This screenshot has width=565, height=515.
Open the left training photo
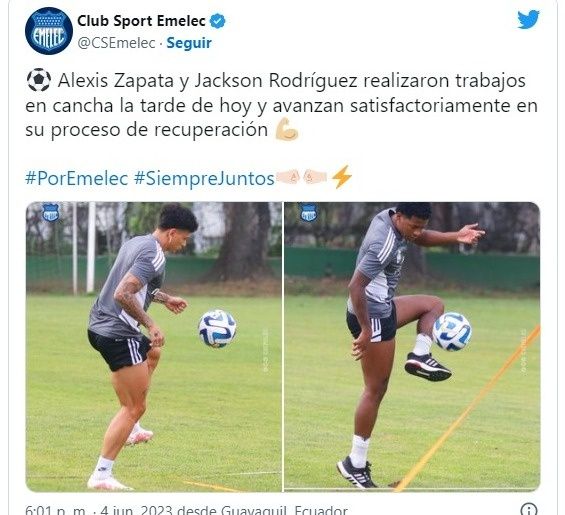pos(154,347)
